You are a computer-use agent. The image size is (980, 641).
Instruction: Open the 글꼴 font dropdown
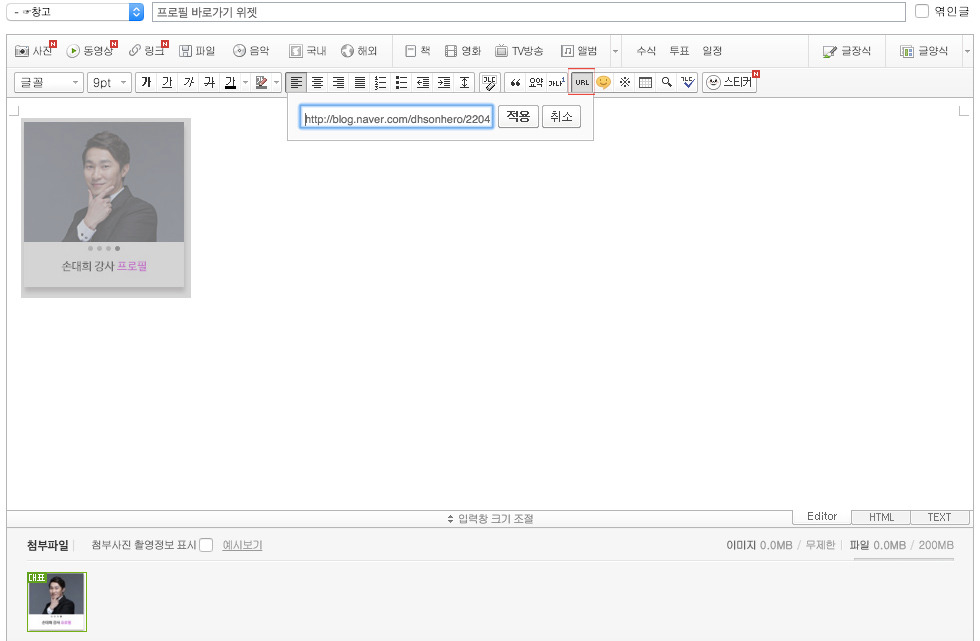(x=49, y=82)
